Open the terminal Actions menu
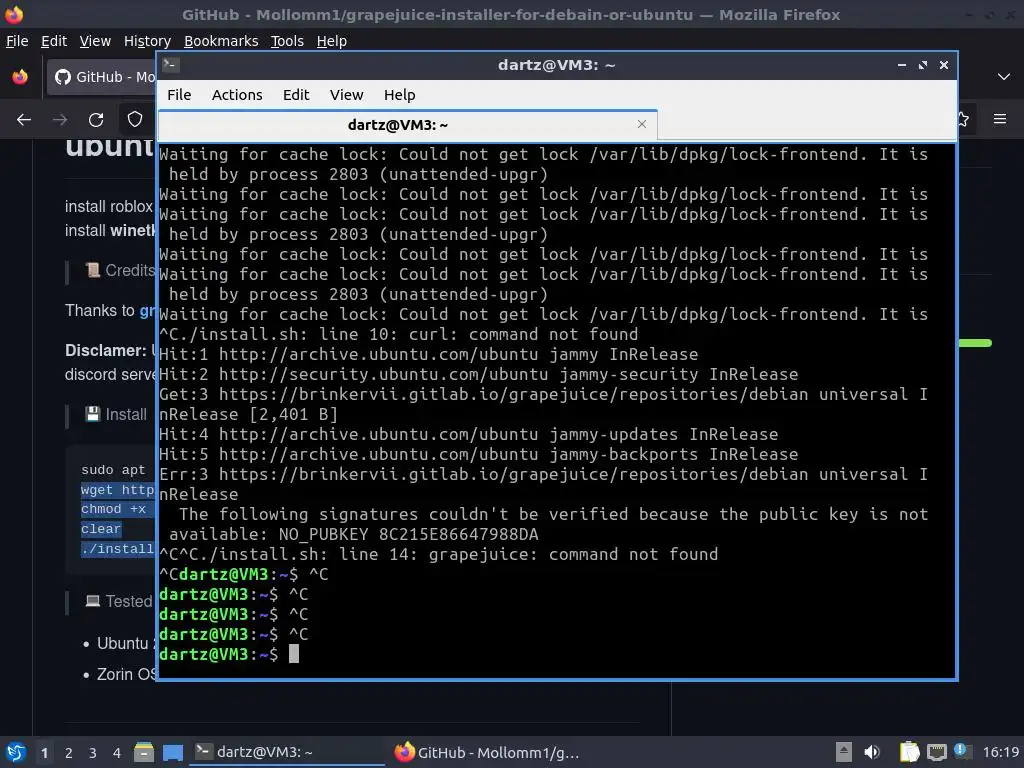 (x=237, y=95)
